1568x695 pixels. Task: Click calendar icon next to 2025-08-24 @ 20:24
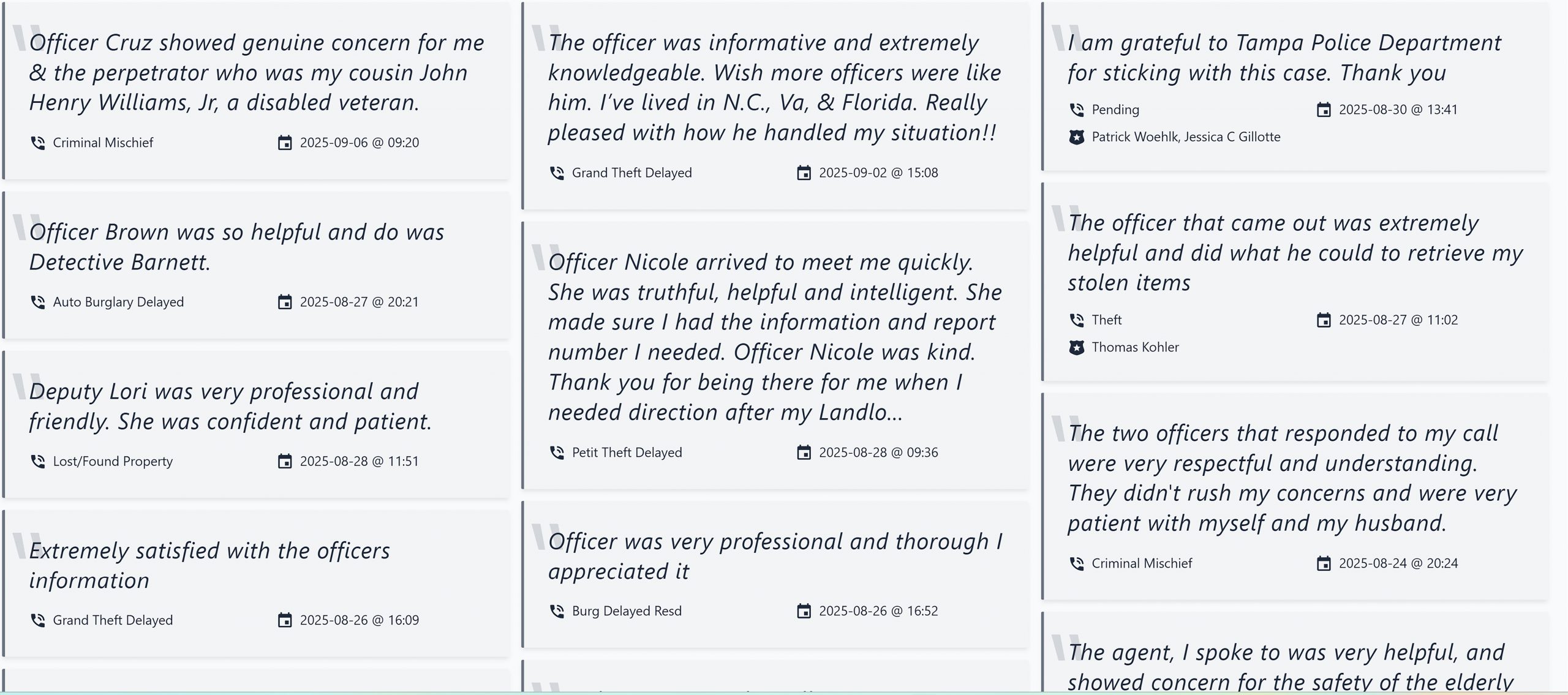pos(1324,563)
